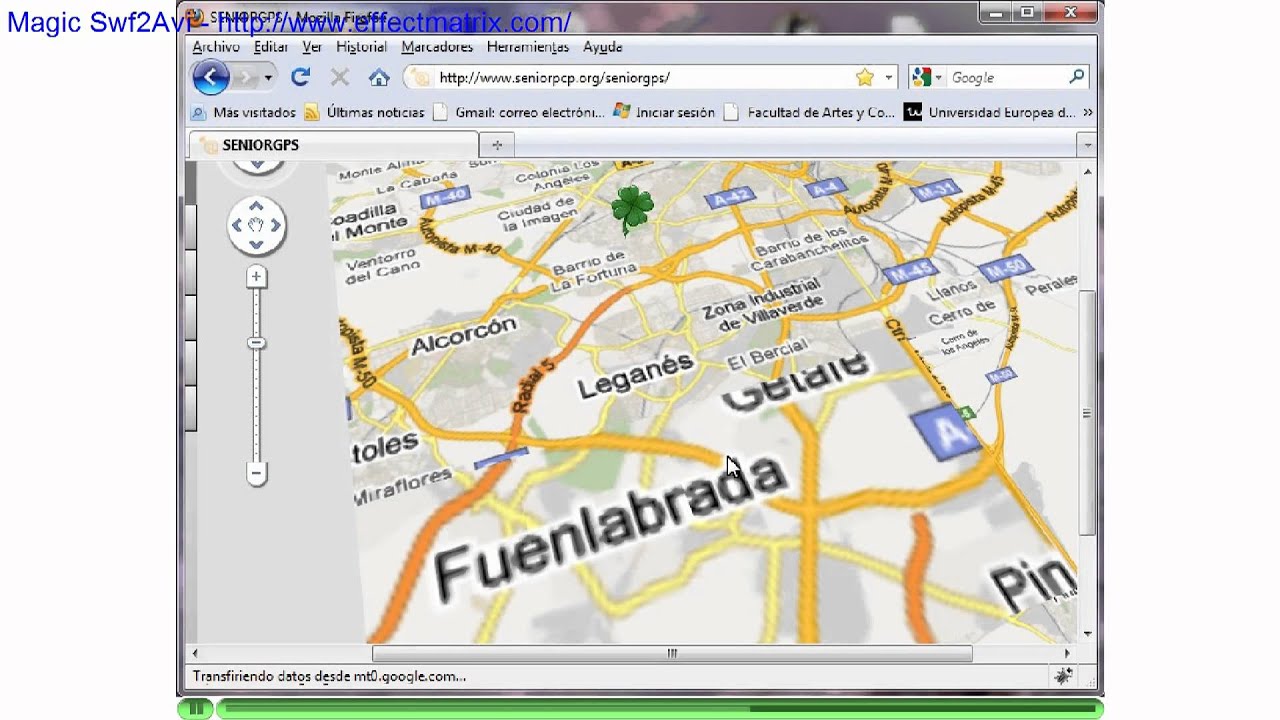The width and height of the screenshot is (1280, 720).
Task: Click the vertical scrollbar up arrow
Action: (x=1088, y=171)
